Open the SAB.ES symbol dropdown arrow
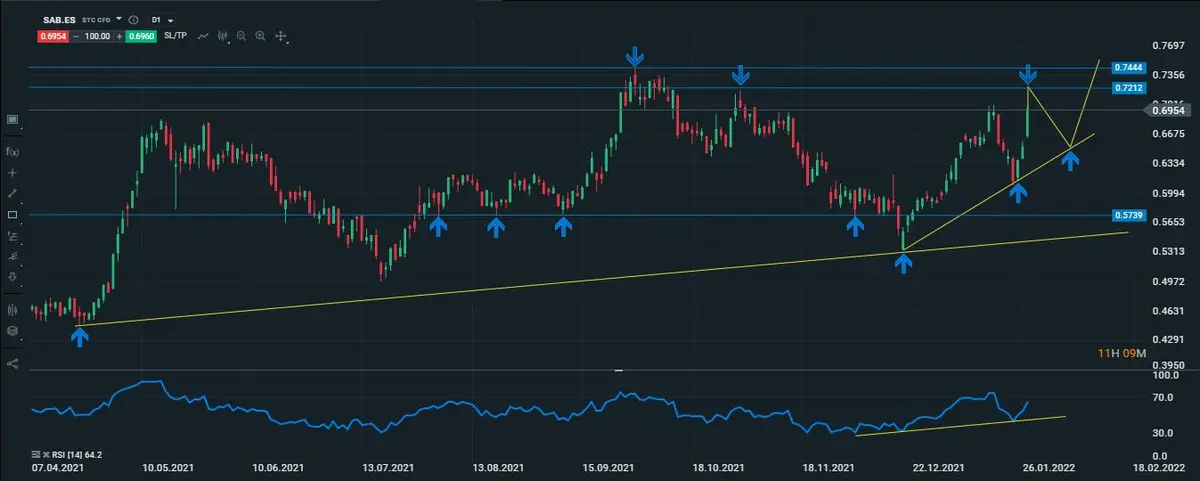The width and height of the screenshot is (1200, 481). [119, 19]
